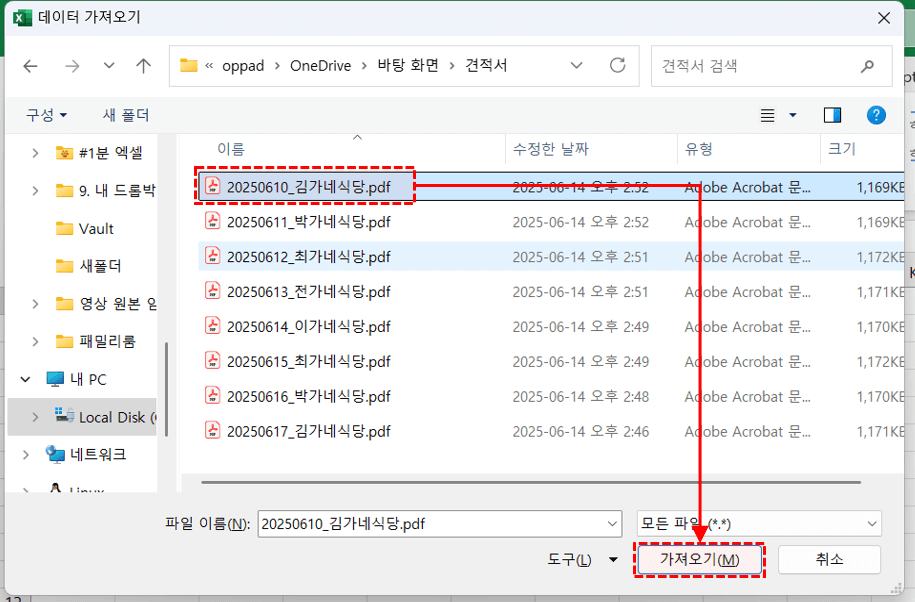Open the 모든 파일 file type dropdown
915x602 pixels.
757,524
